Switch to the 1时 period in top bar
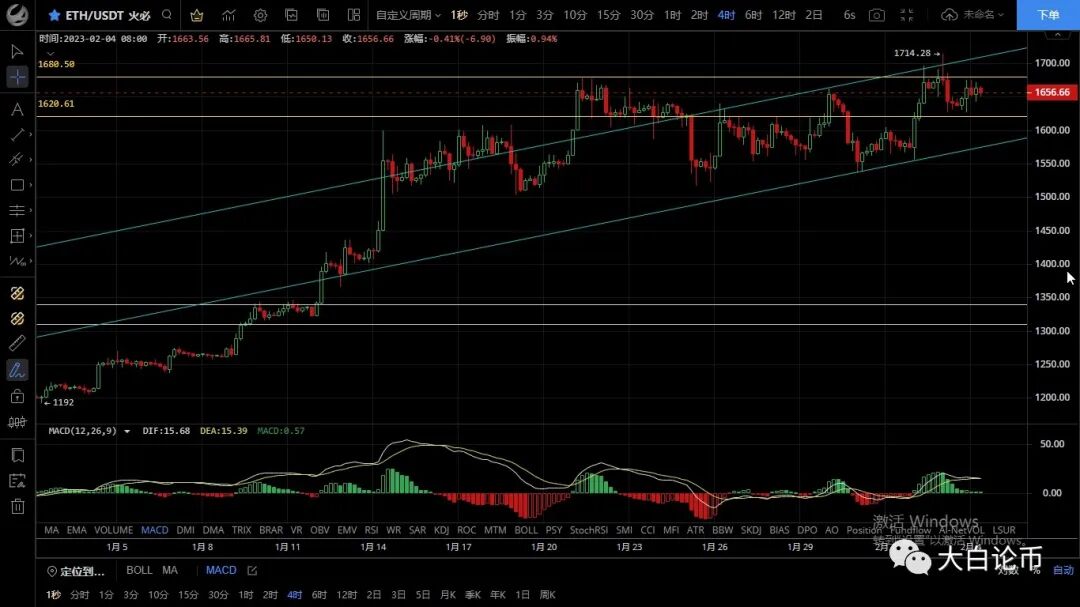1080x607 pixels. [x=672, y=14]
